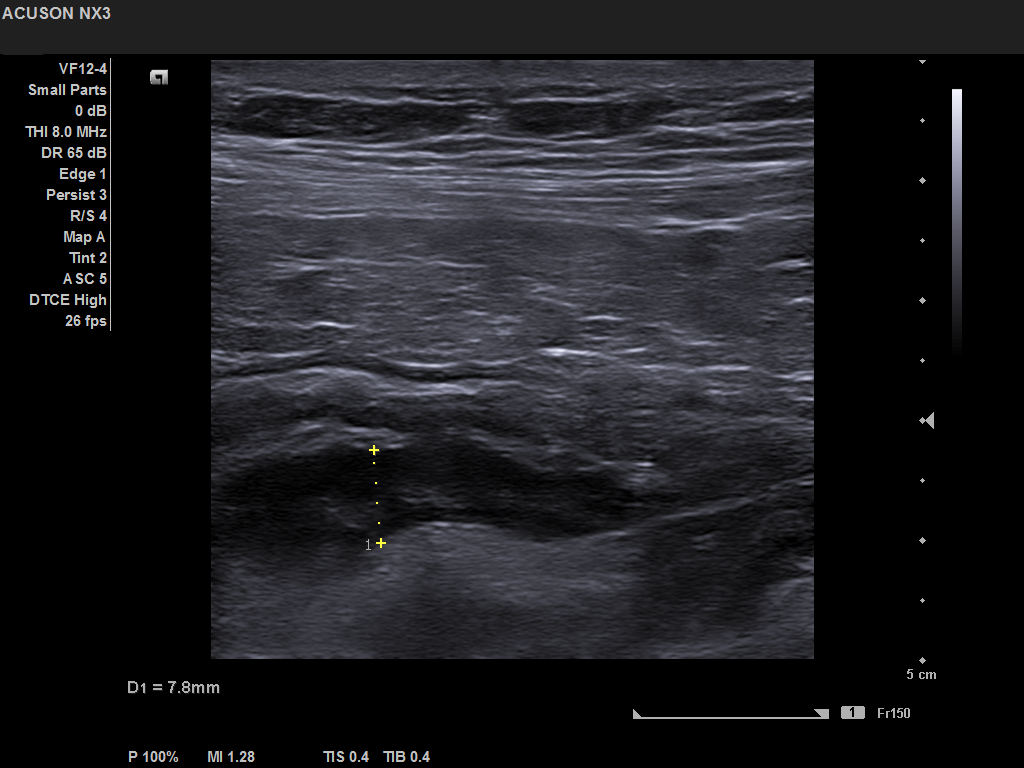The image size is (1024, 768).
Task: Click the cine bar right end marker
Action: (822, 714)
